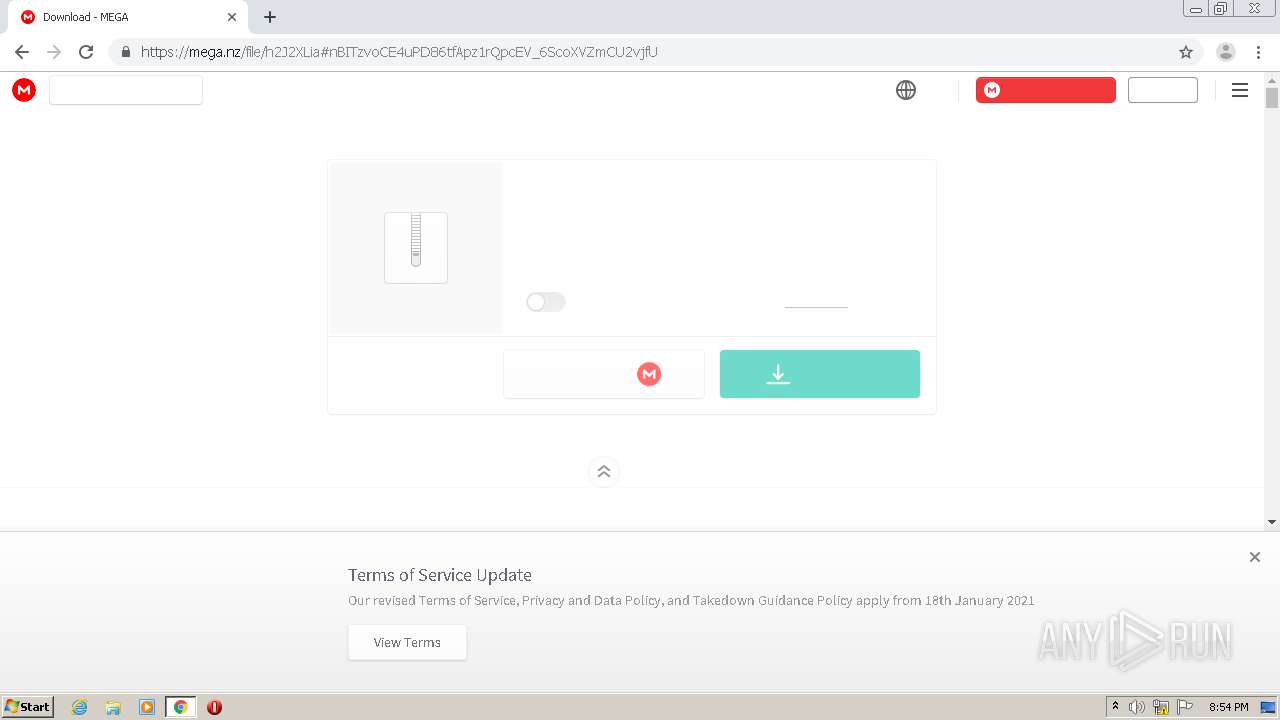Toggle the switch in file card
This screenshot has height=720, width=1280.
546,302
